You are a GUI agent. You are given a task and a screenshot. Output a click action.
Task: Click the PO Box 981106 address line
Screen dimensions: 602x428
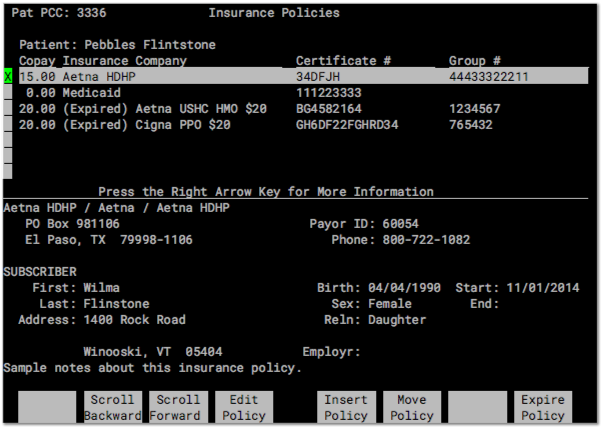(x=72, y=224)
